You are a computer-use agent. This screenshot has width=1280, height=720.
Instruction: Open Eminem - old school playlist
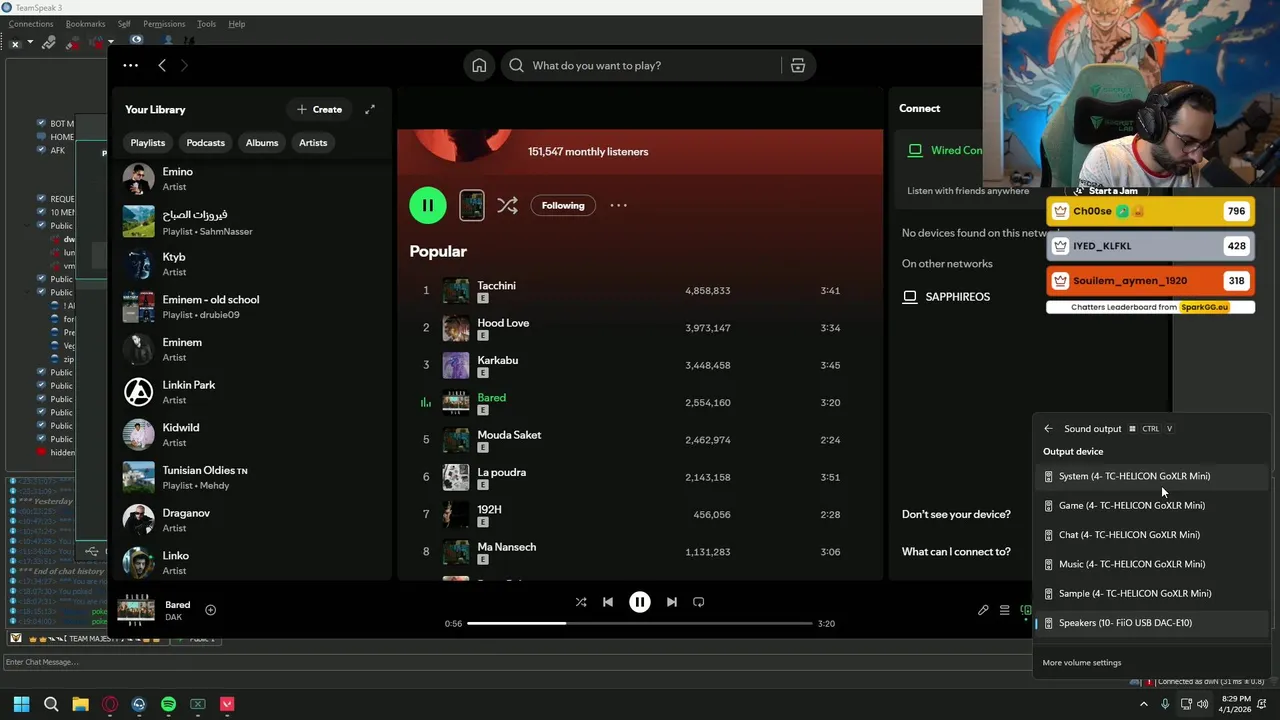pyautogui.click(x=252, y=307)
